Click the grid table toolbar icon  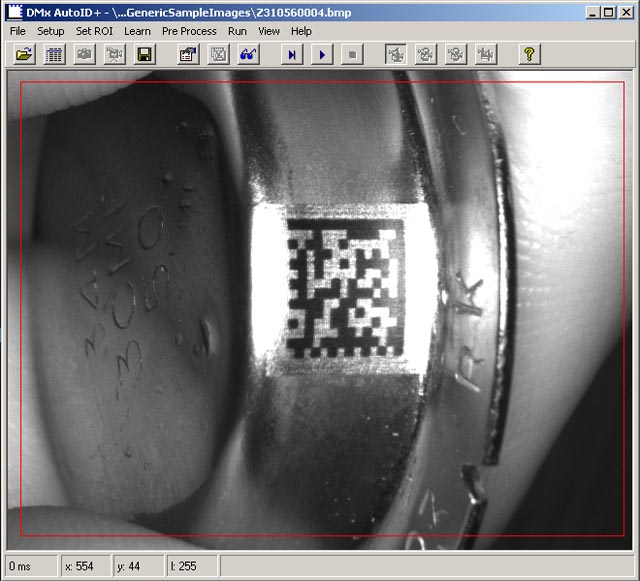(x=55, y=54)
